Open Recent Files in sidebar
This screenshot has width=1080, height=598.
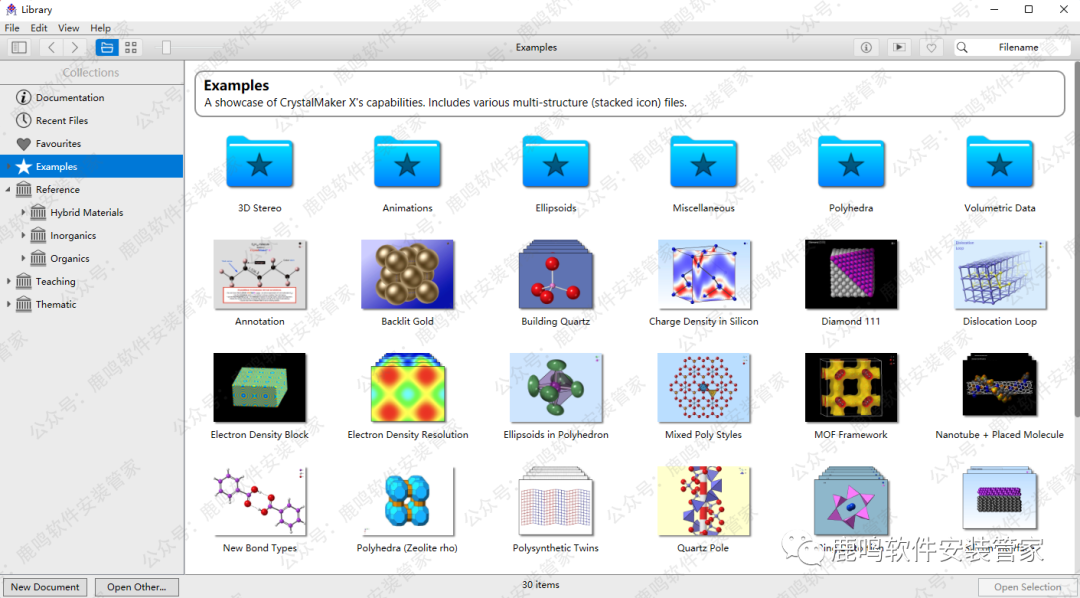[x=61, y=121]
